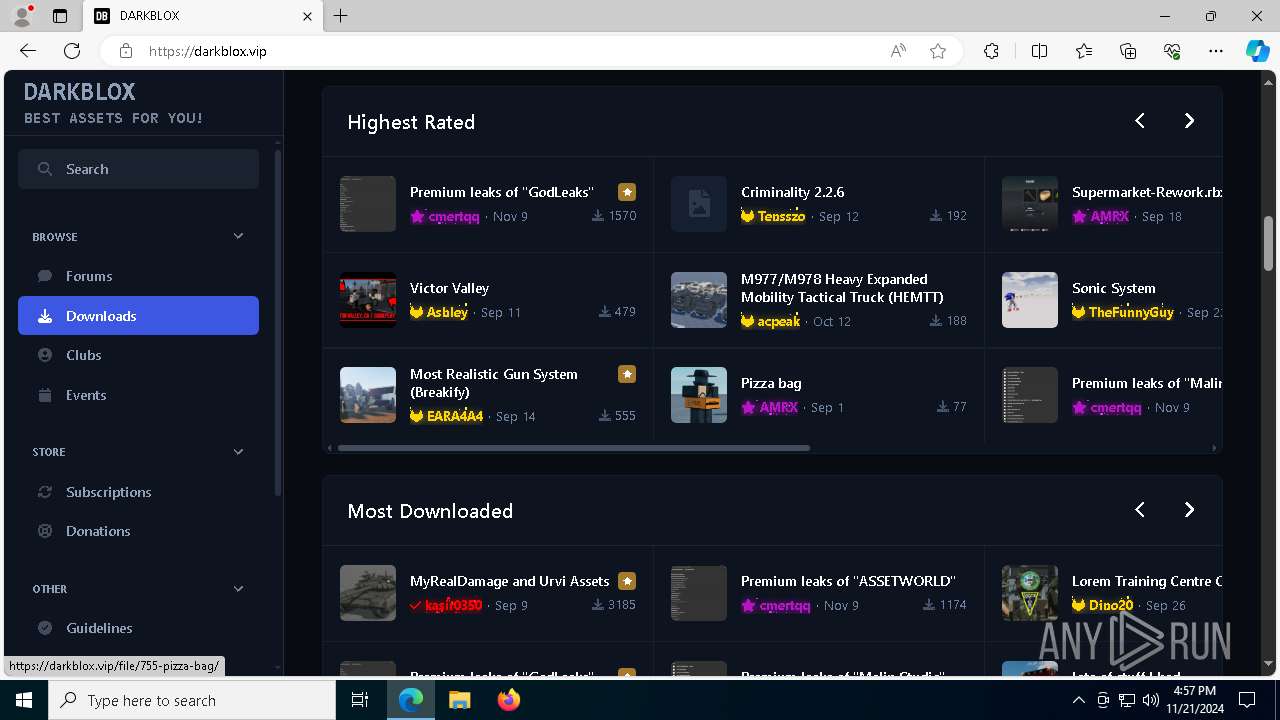Click the page vertical scrollbar thumb

(1269, 243)
